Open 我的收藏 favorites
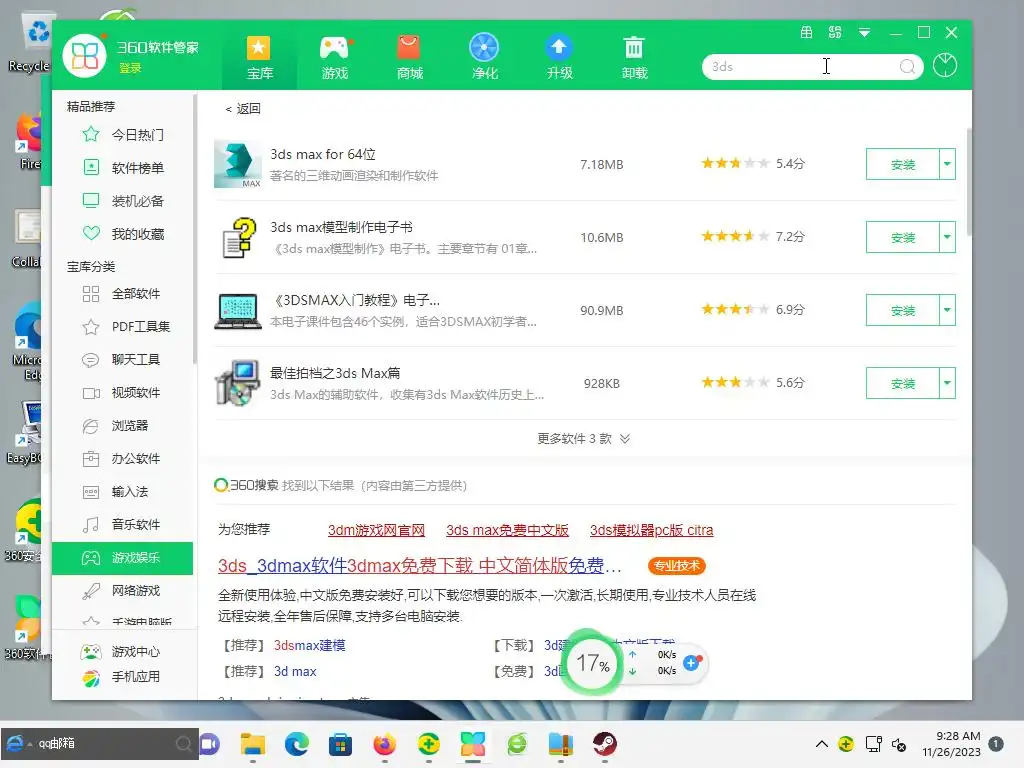The width and height of the screenshot is (1024, 768). (123, 234)
